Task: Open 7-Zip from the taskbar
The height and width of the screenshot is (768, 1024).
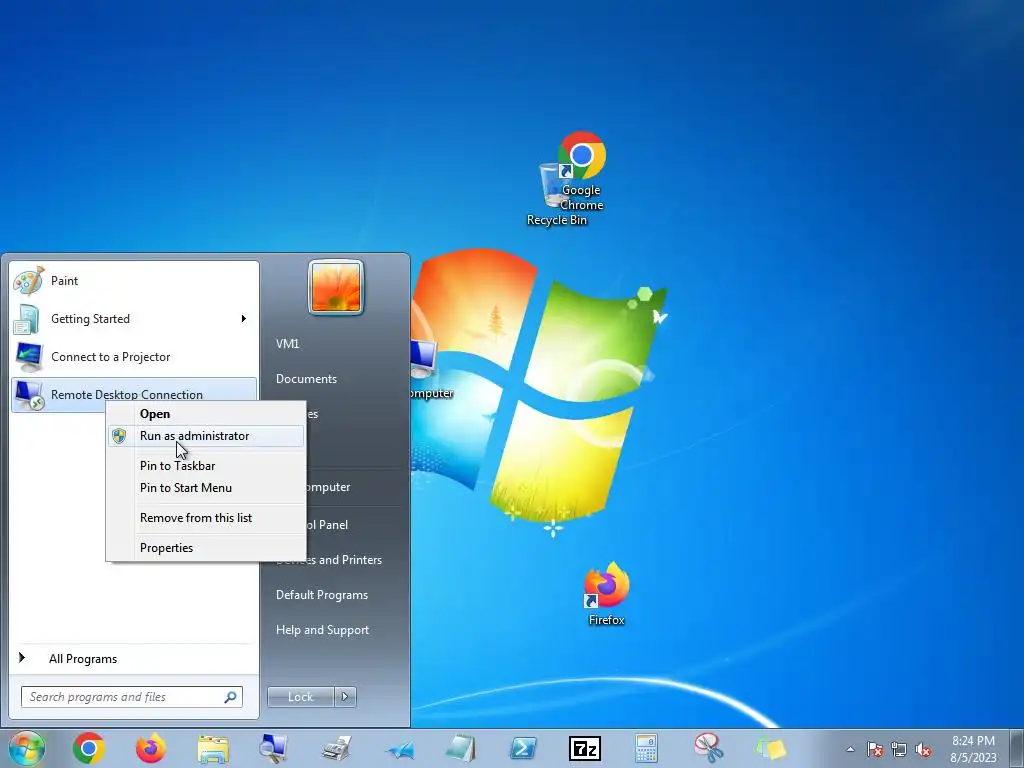Action: tap(584, 748)
